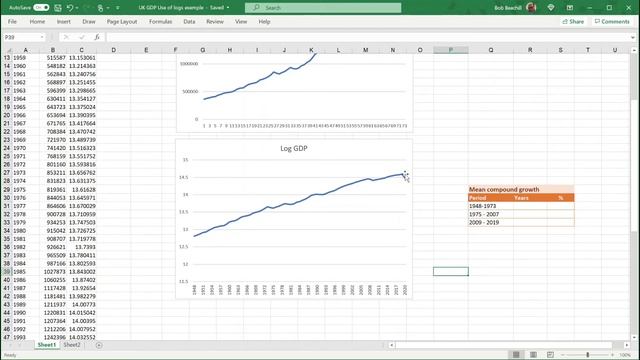Viewport: 640px width, 360px height.
Task: Click the Search box in the title bar
Action: 323,7
